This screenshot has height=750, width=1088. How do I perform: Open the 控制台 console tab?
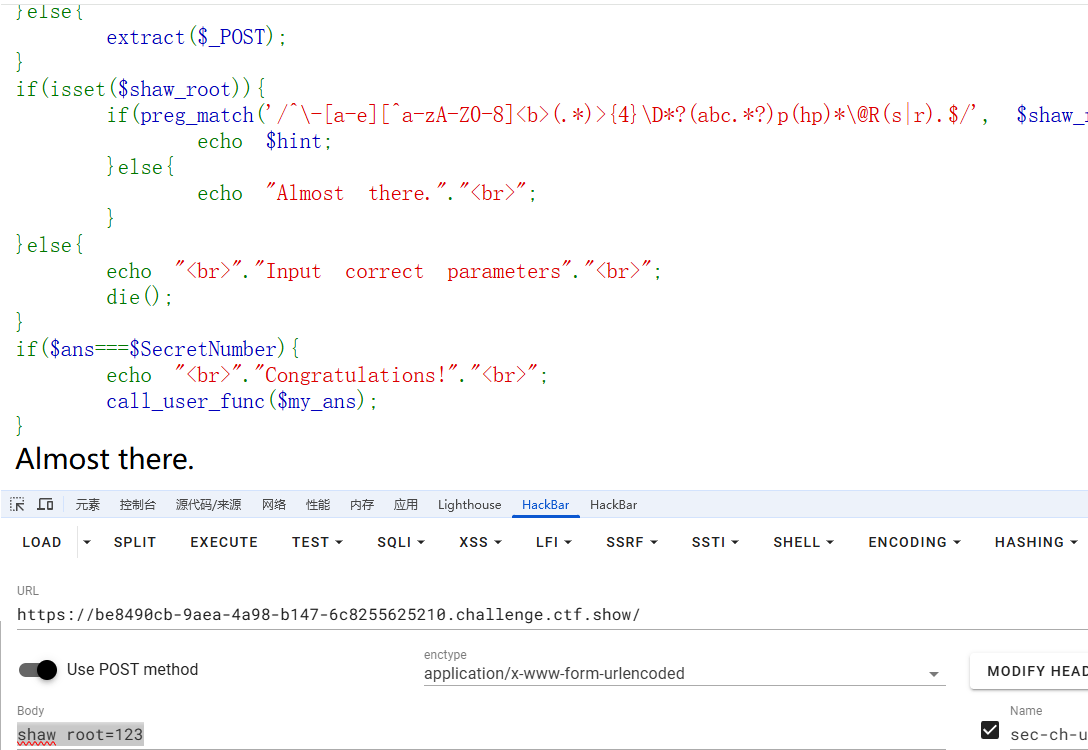click(x=137, y=505)
